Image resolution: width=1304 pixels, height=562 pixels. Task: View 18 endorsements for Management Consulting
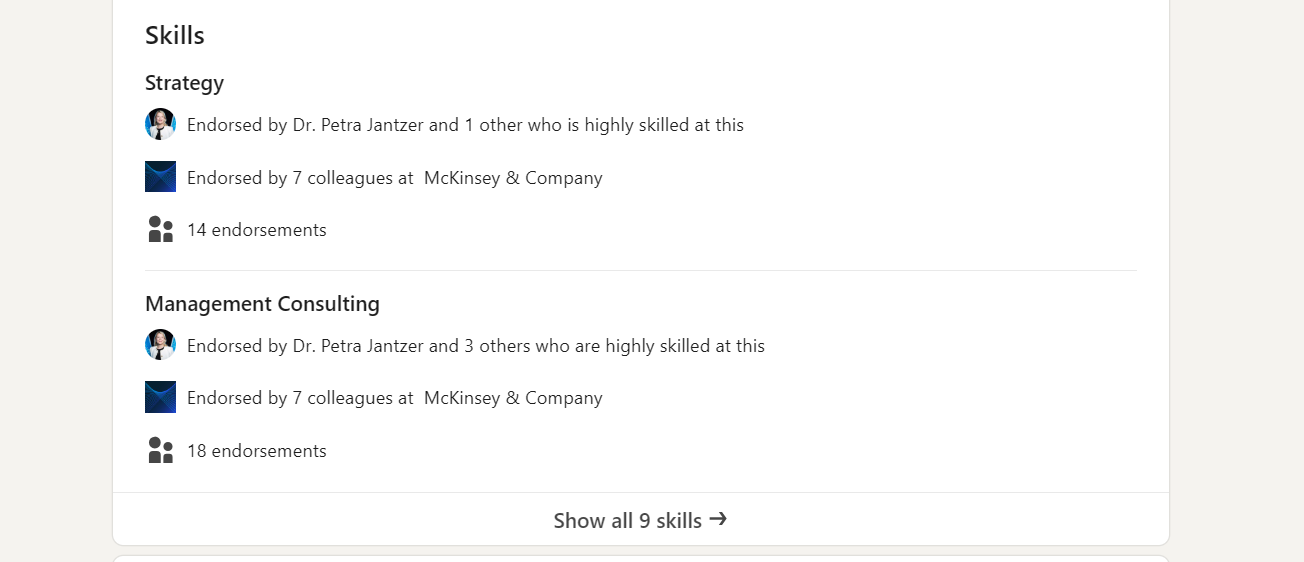[x=256, y=451]
